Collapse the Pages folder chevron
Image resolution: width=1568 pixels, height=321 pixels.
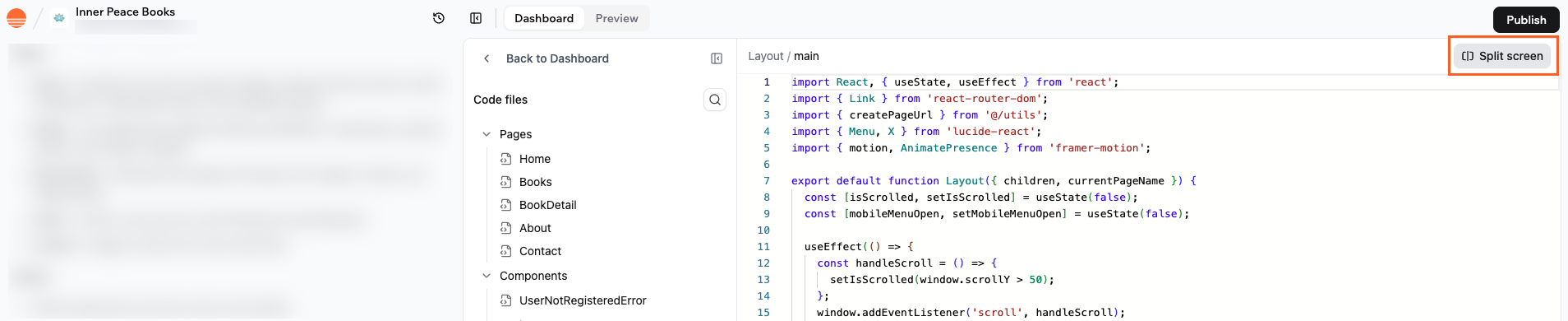[487, 134]
